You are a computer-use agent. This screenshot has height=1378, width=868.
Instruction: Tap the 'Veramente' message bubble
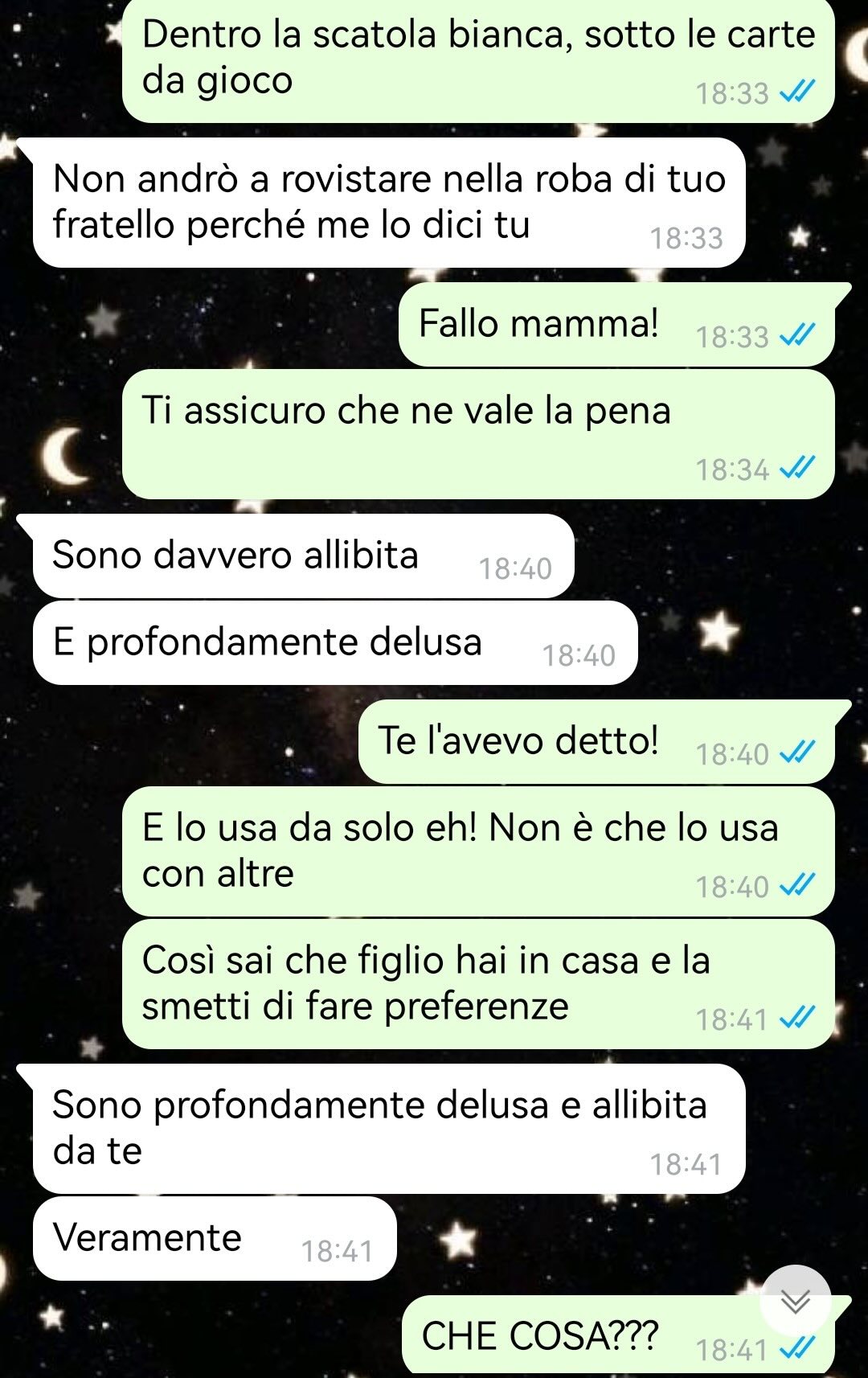pyautogui.click(x=215, y=1238)
